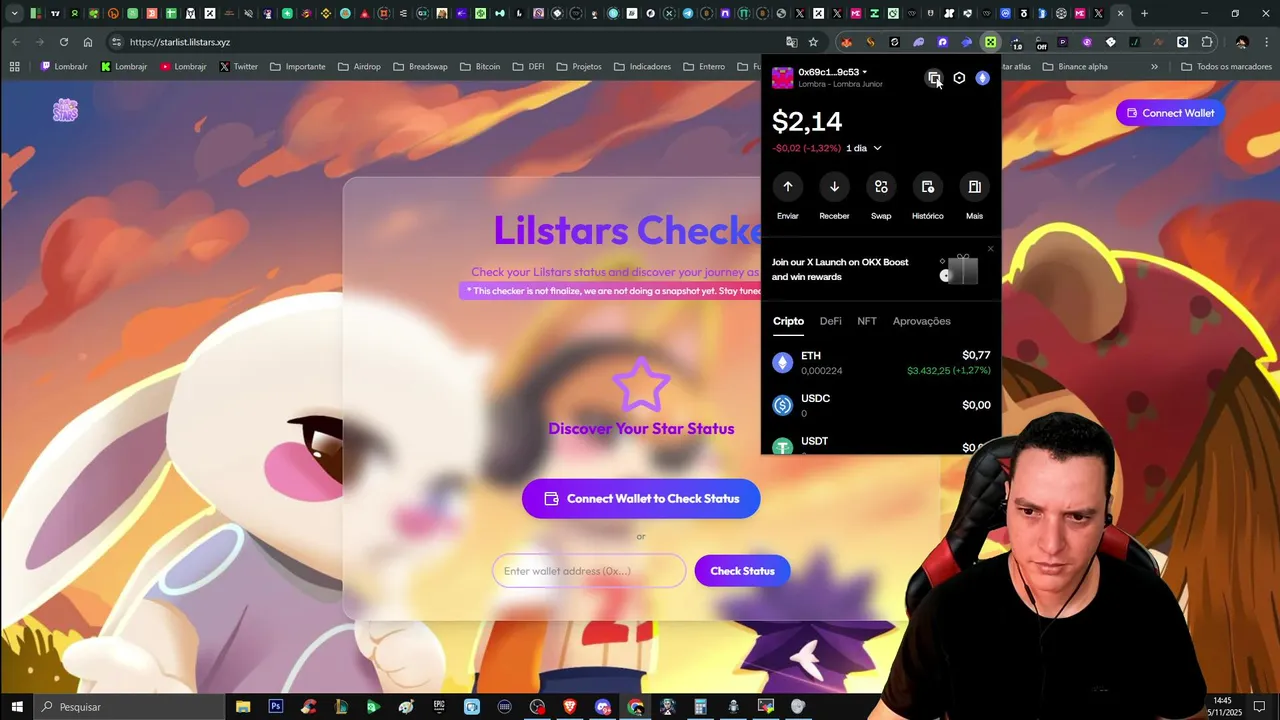1280x720 pixels.
Task: Open File Explorer from the taskbar
Action: (243, 706)
